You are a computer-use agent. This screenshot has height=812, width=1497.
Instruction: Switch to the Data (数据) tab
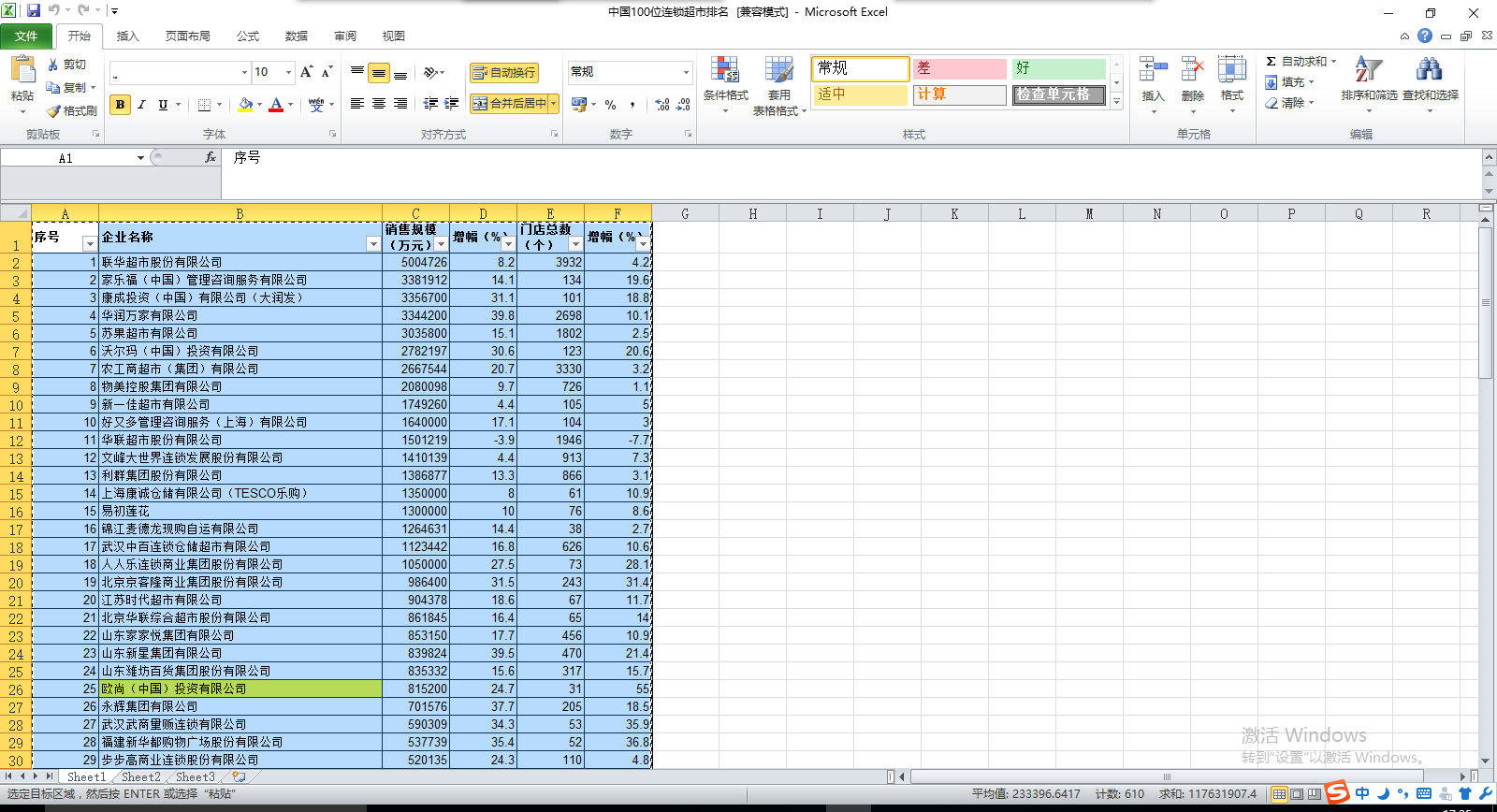[297, 36]
